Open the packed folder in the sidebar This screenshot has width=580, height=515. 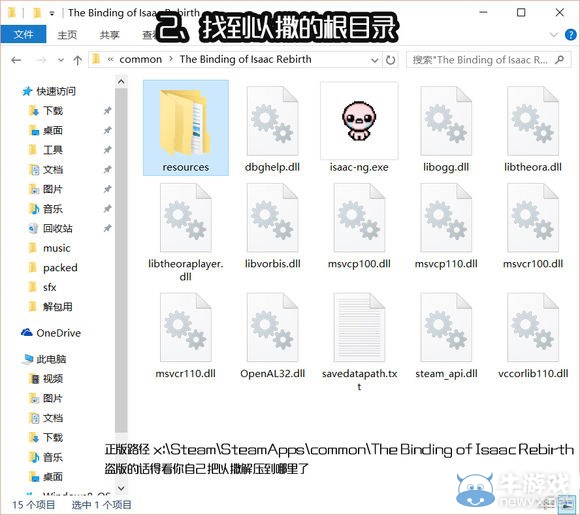53,267
